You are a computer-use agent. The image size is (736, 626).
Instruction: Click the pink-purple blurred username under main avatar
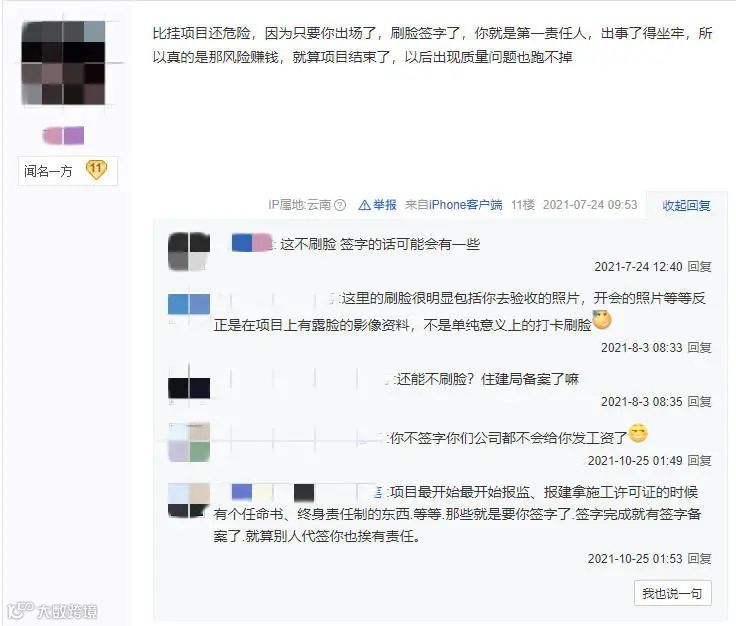(63, 136)
